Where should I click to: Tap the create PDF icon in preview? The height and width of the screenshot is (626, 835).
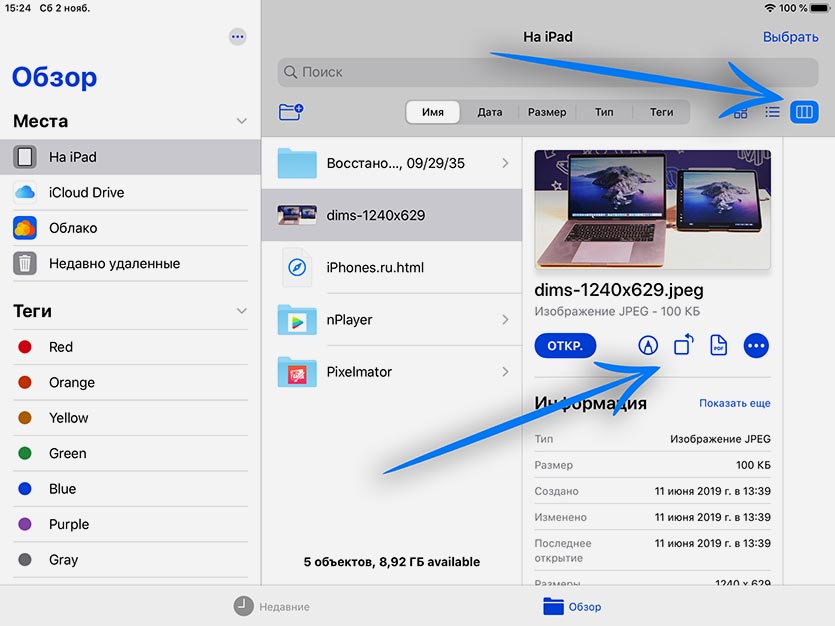click(718, 345)
